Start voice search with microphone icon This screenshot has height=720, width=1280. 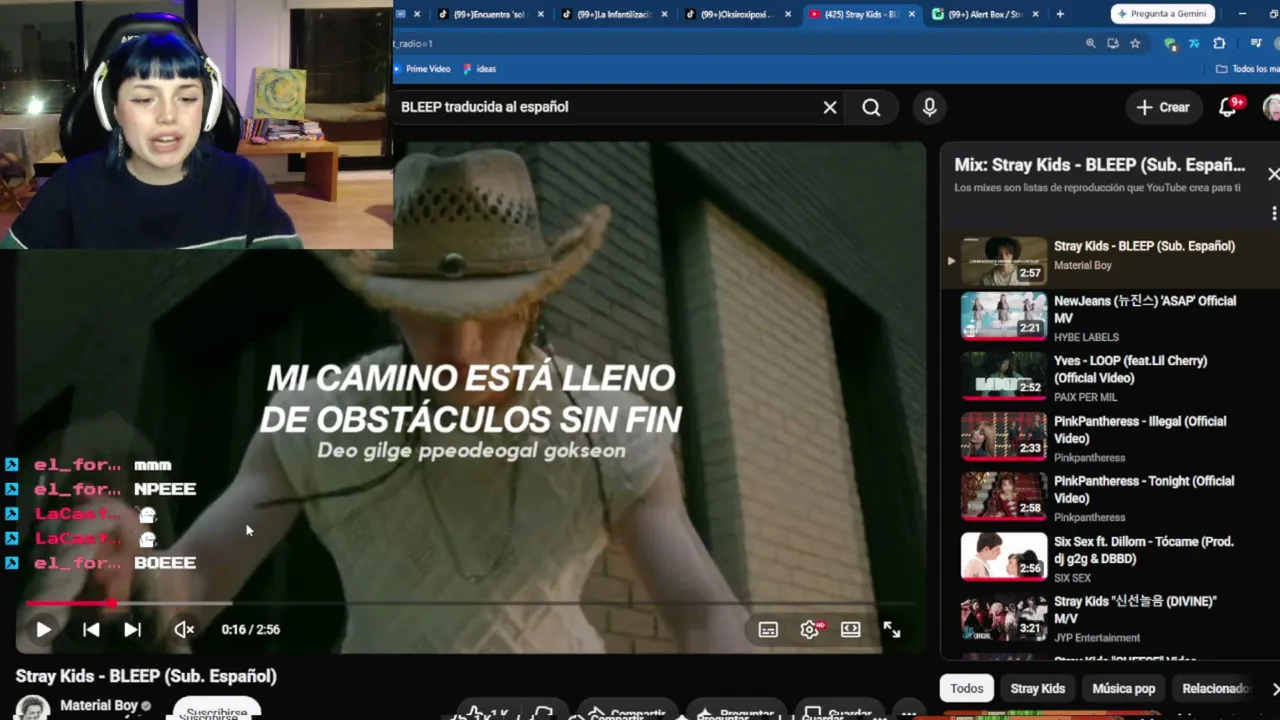pyautogui.click(x=930, y=107)
